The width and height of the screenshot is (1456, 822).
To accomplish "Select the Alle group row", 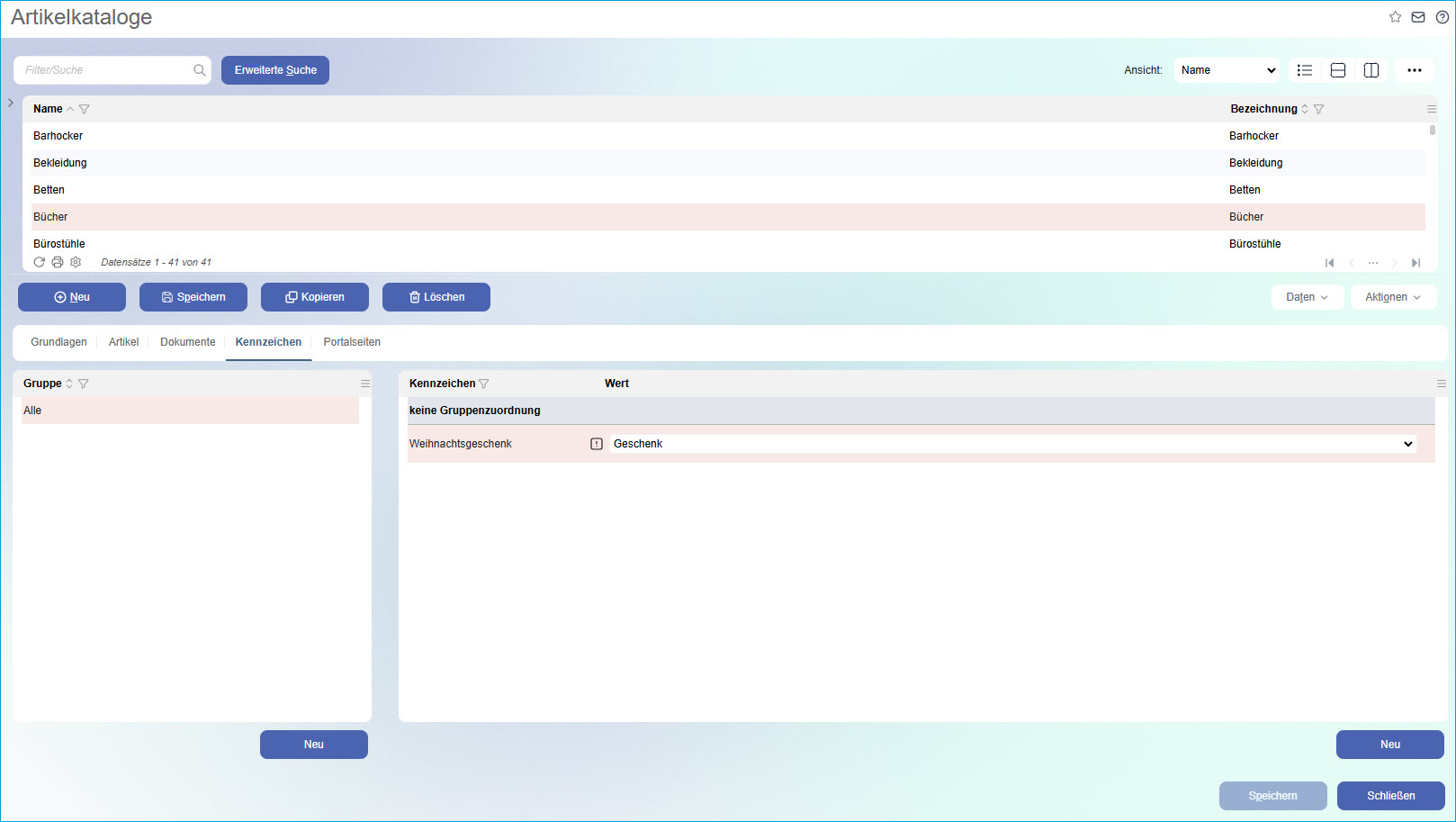I will point(190,411).
